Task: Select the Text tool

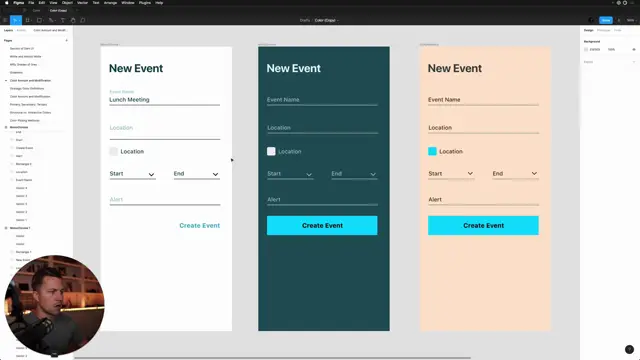Action: coord(62,20)
